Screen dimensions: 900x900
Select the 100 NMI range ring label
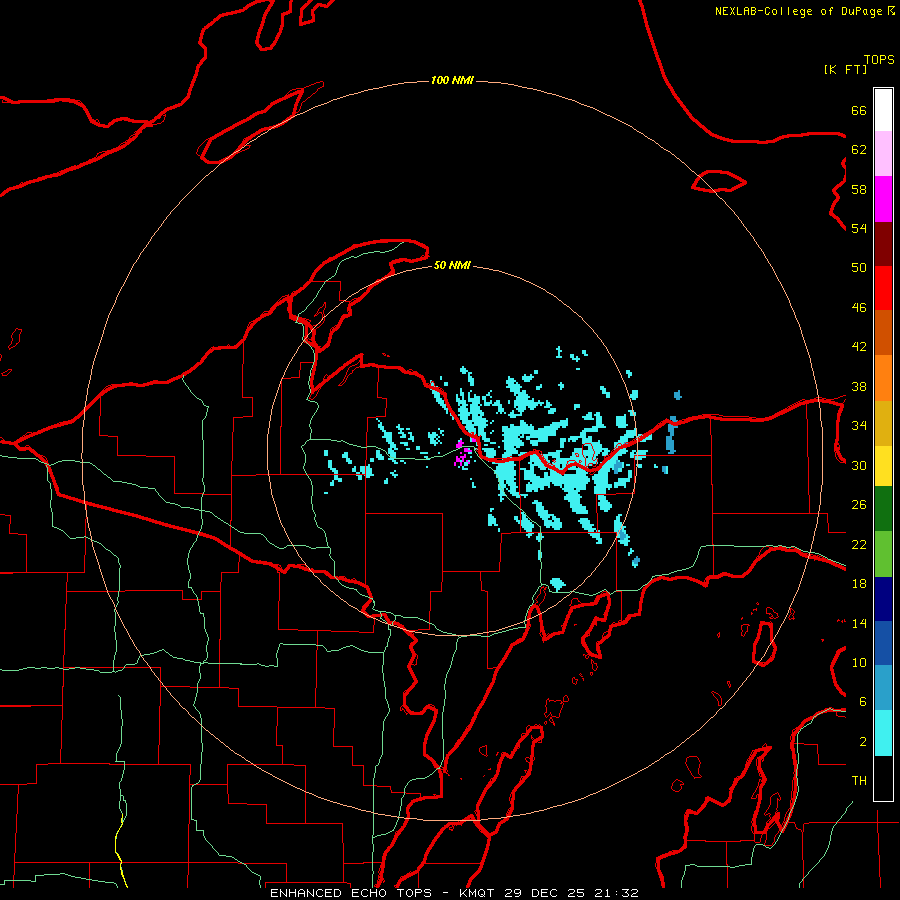[x=452, y=80]
